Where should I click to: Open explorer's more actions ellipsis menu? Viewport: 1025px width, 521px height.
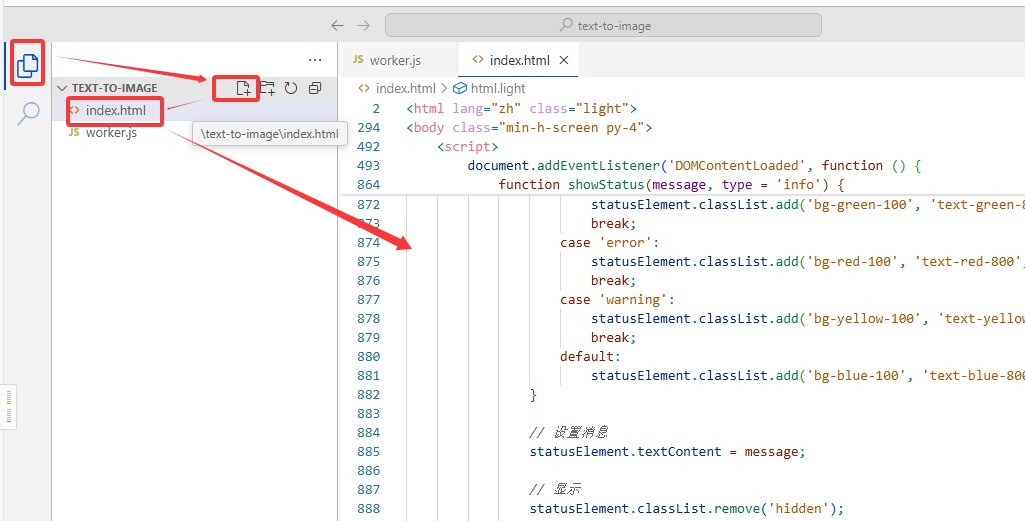tap(315, 60)
